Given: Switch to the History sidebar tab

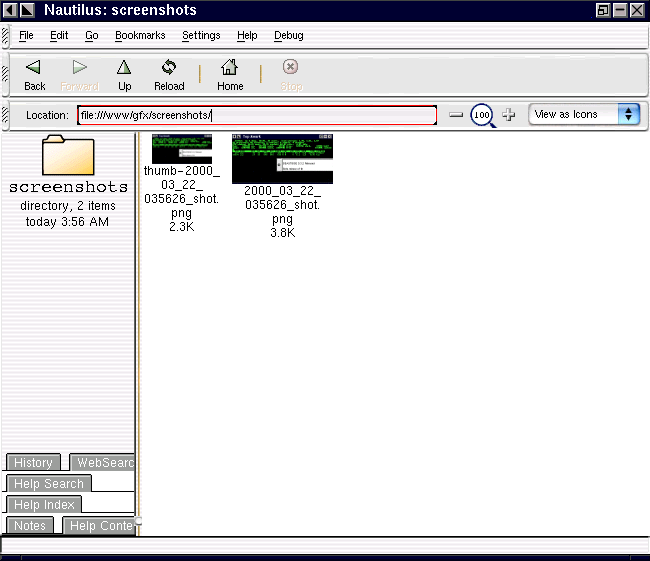Looking at the screenshot, I should click(34, 462).
